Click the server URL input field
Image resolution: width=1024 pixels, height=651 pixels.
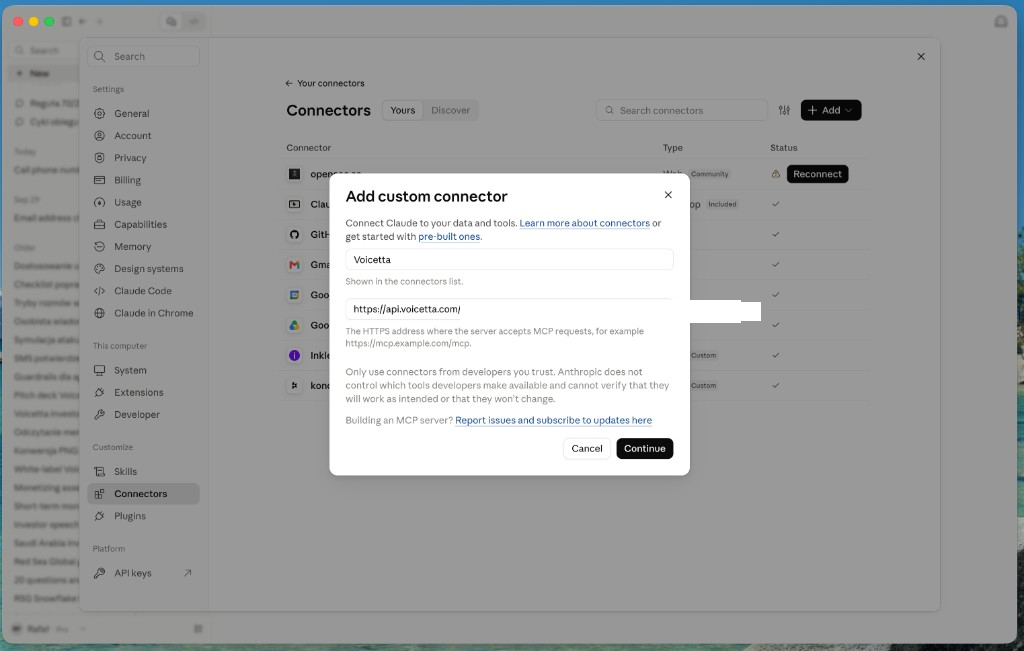click(x=509, y=310)
